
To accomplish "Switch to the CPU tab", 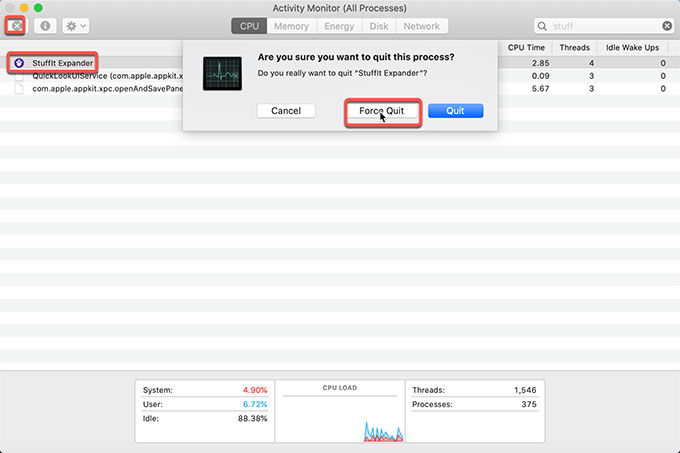I will pos(249,26).
